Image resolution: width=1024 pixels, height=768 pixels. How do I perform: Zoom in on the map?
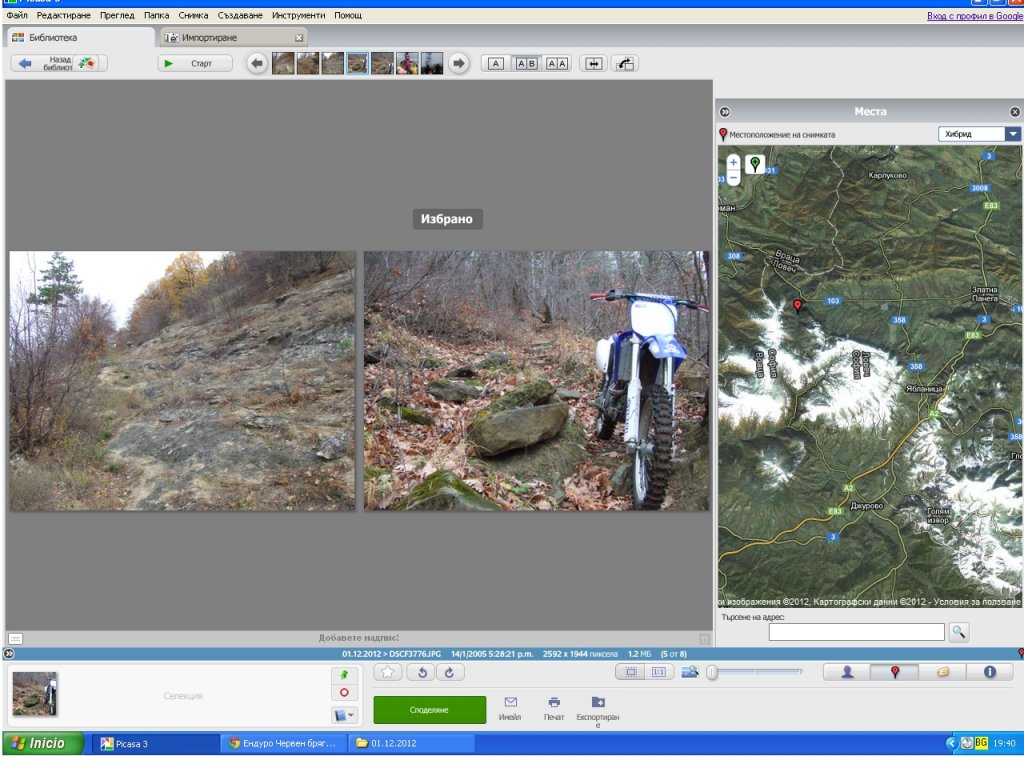[x=733, y=162]
